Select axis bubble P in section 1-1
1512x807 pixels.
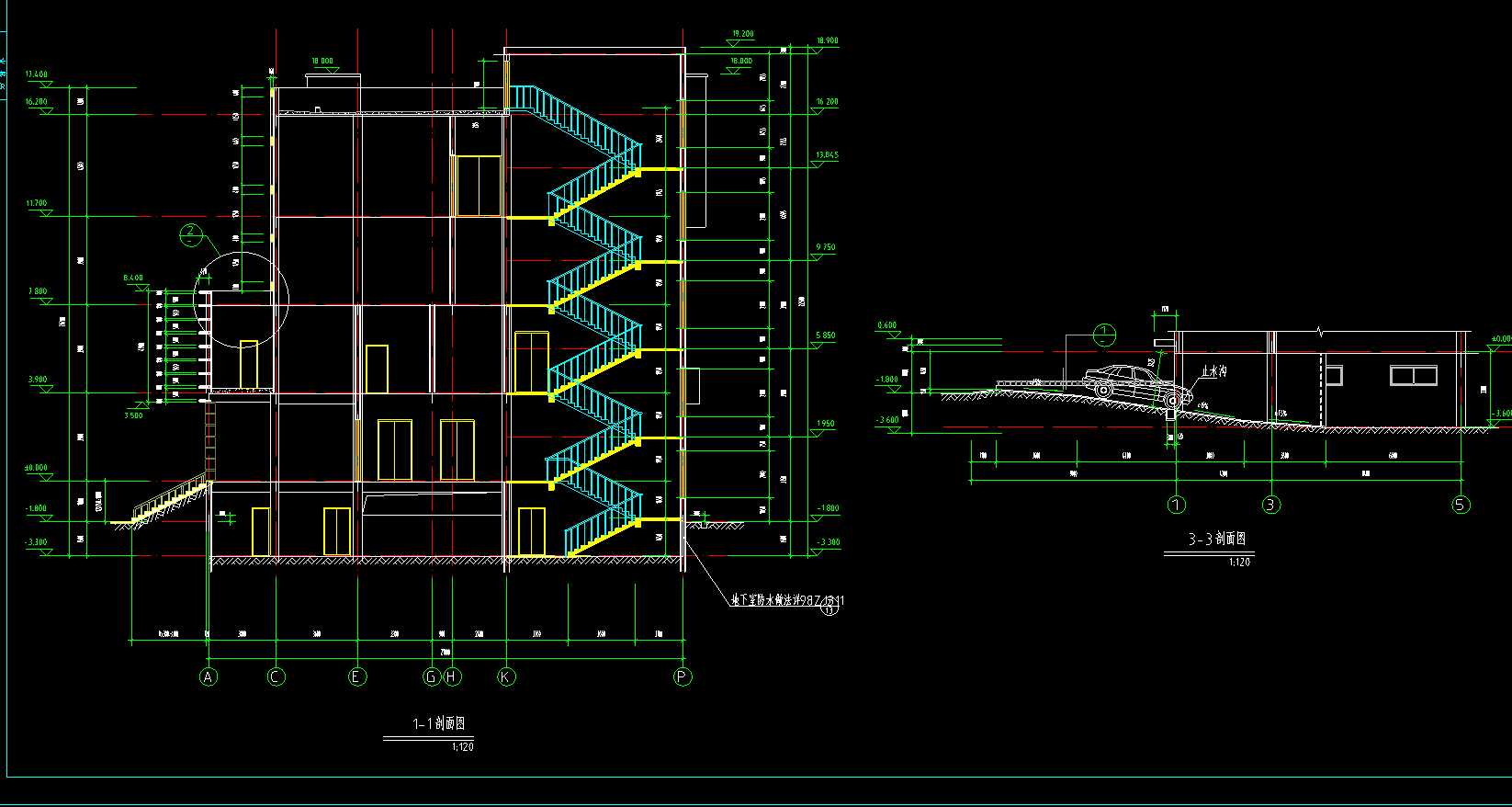pos(682,677)
